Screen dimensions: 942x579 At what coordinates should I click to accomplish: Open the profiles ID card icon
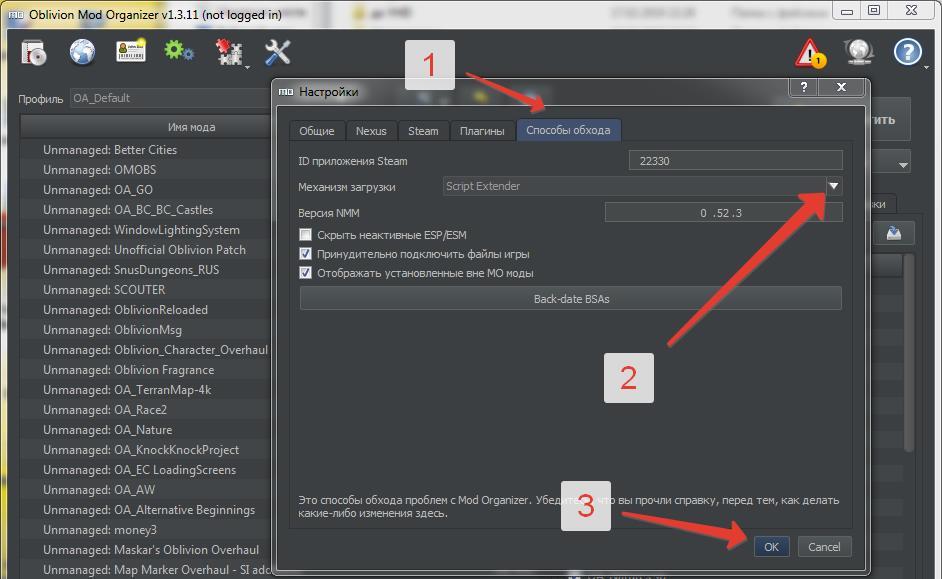point(131,52)
